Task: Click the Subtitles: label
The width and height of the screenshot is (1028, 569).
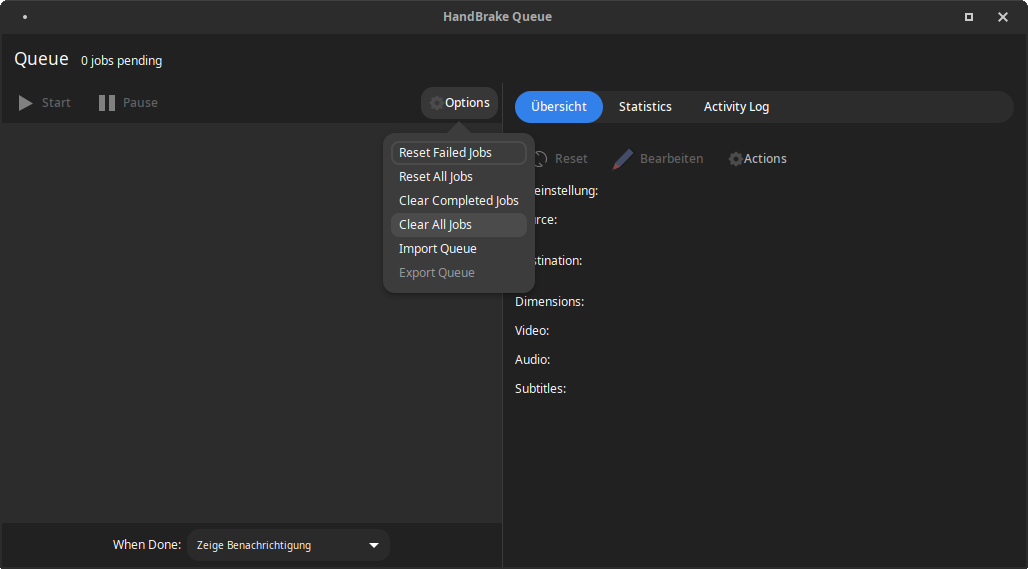Action: 540,389
